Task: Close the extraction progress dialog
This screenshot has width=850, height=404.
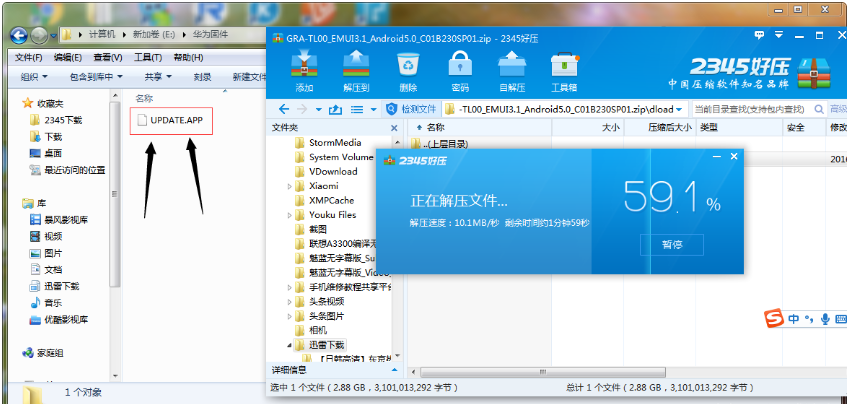Action: click(x=734, y=156)
